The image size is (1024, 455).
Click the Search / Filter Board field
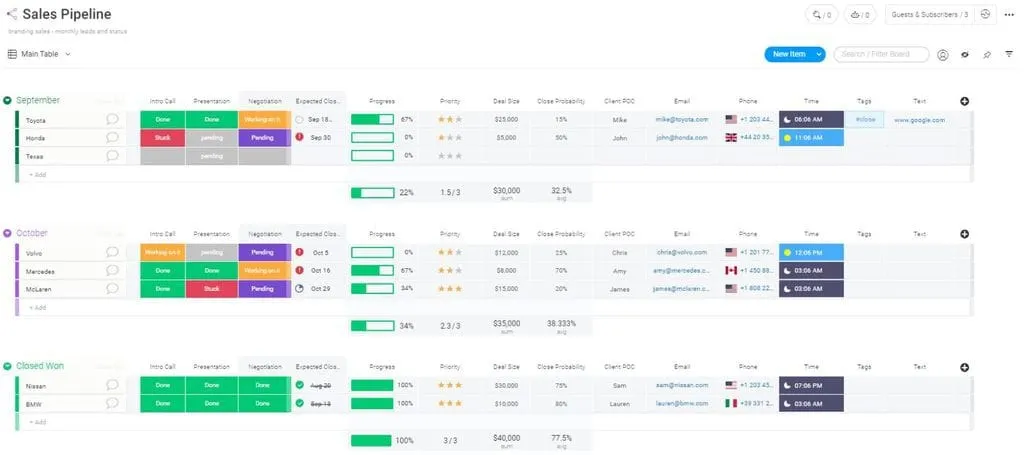coord(881,54)
